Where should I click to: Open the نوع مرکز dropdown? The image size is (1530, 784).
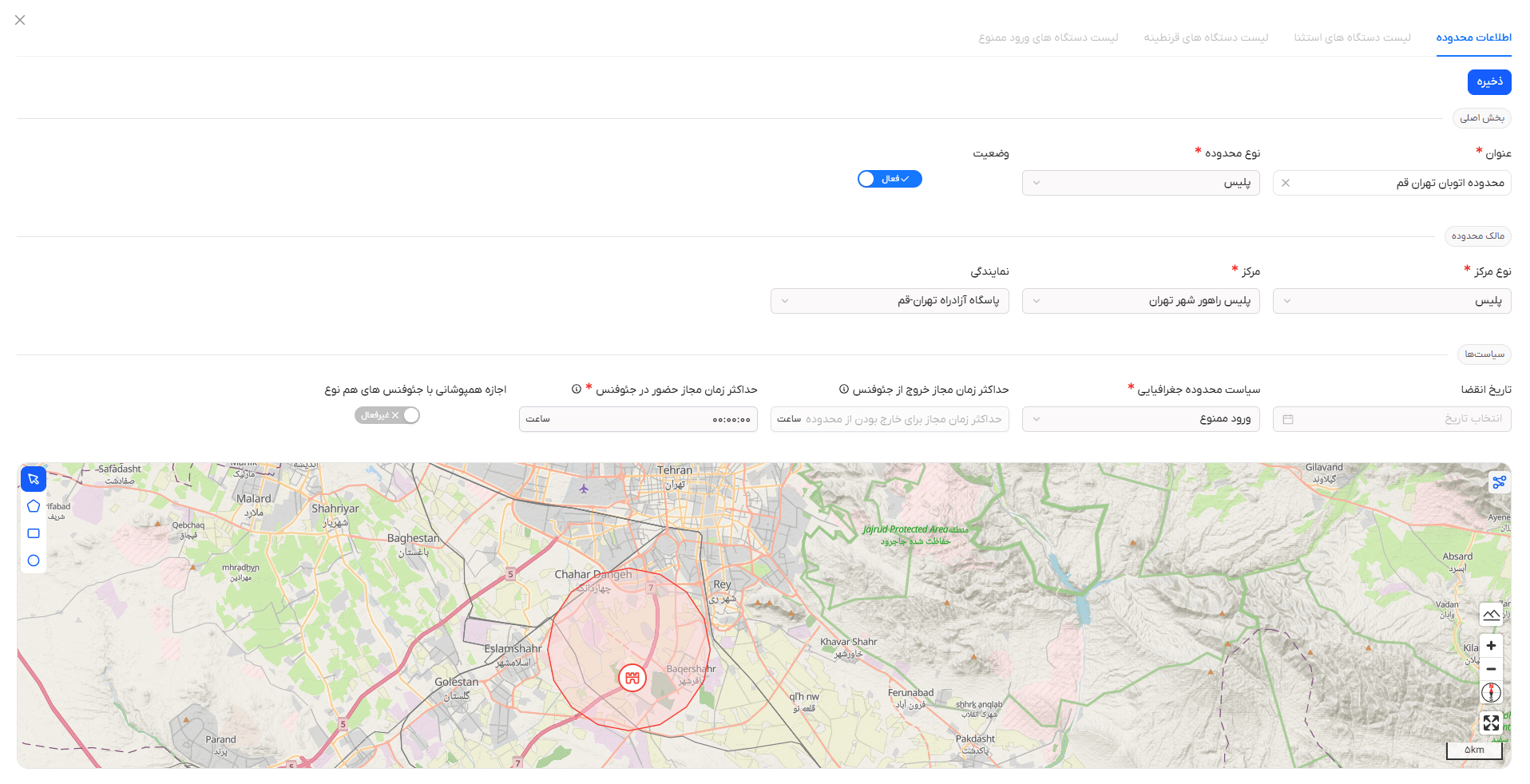(x=1392, y=301)
